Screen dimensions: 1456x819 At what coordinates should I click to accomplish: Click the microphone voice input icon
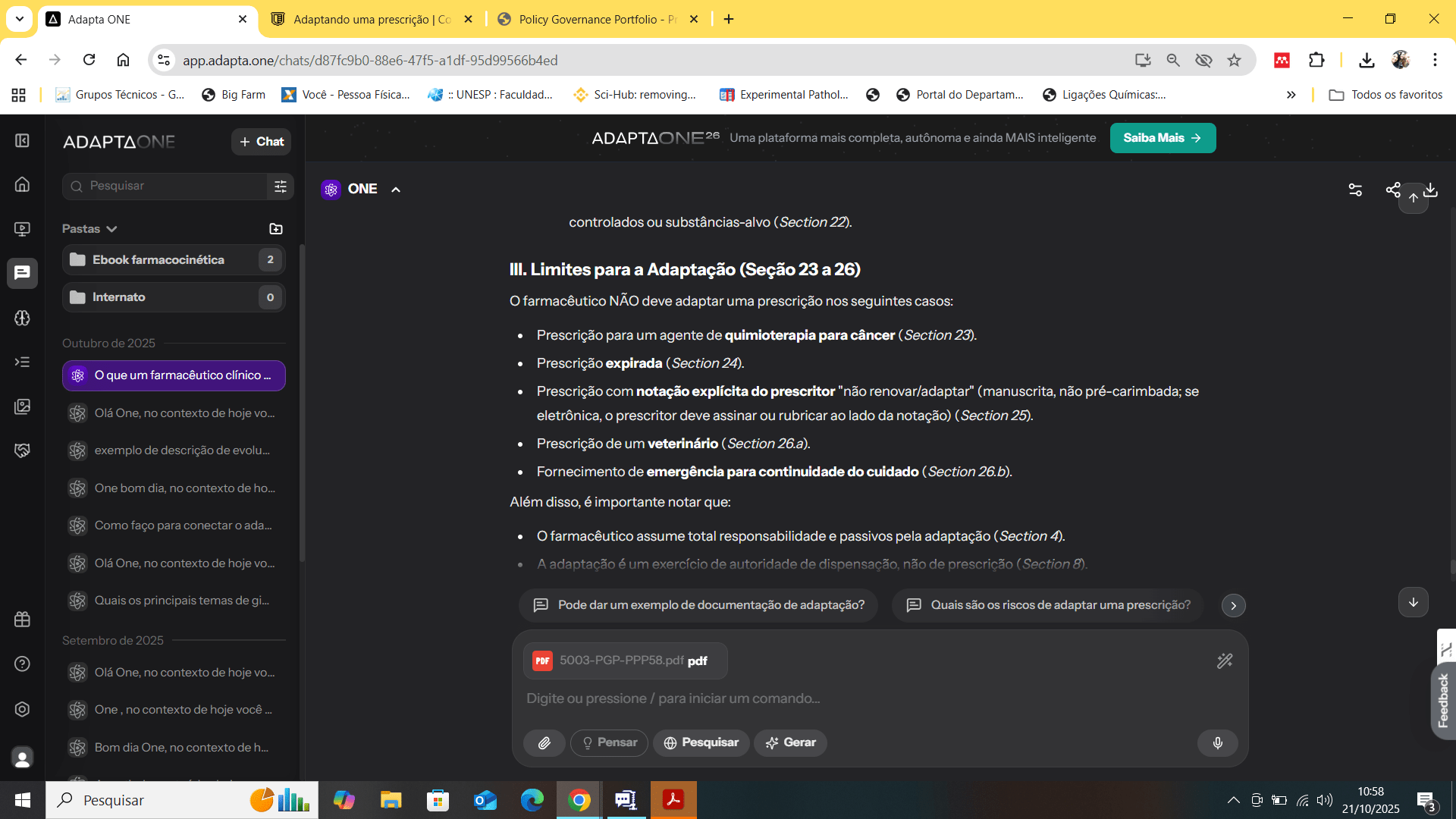pos(1217,743)
